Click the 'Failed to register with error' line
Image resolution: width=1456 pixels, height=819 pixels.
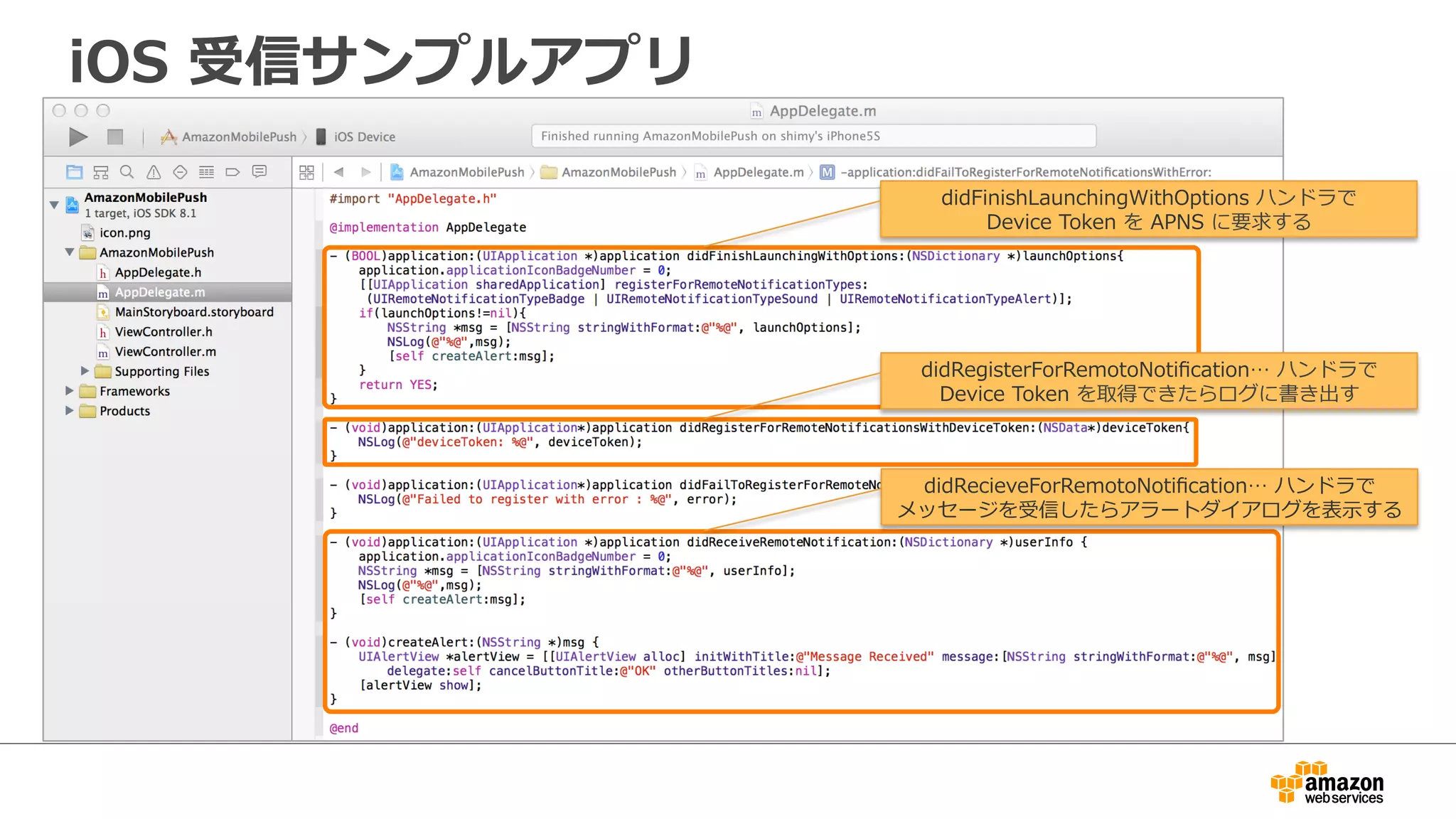tap(547, 499)
